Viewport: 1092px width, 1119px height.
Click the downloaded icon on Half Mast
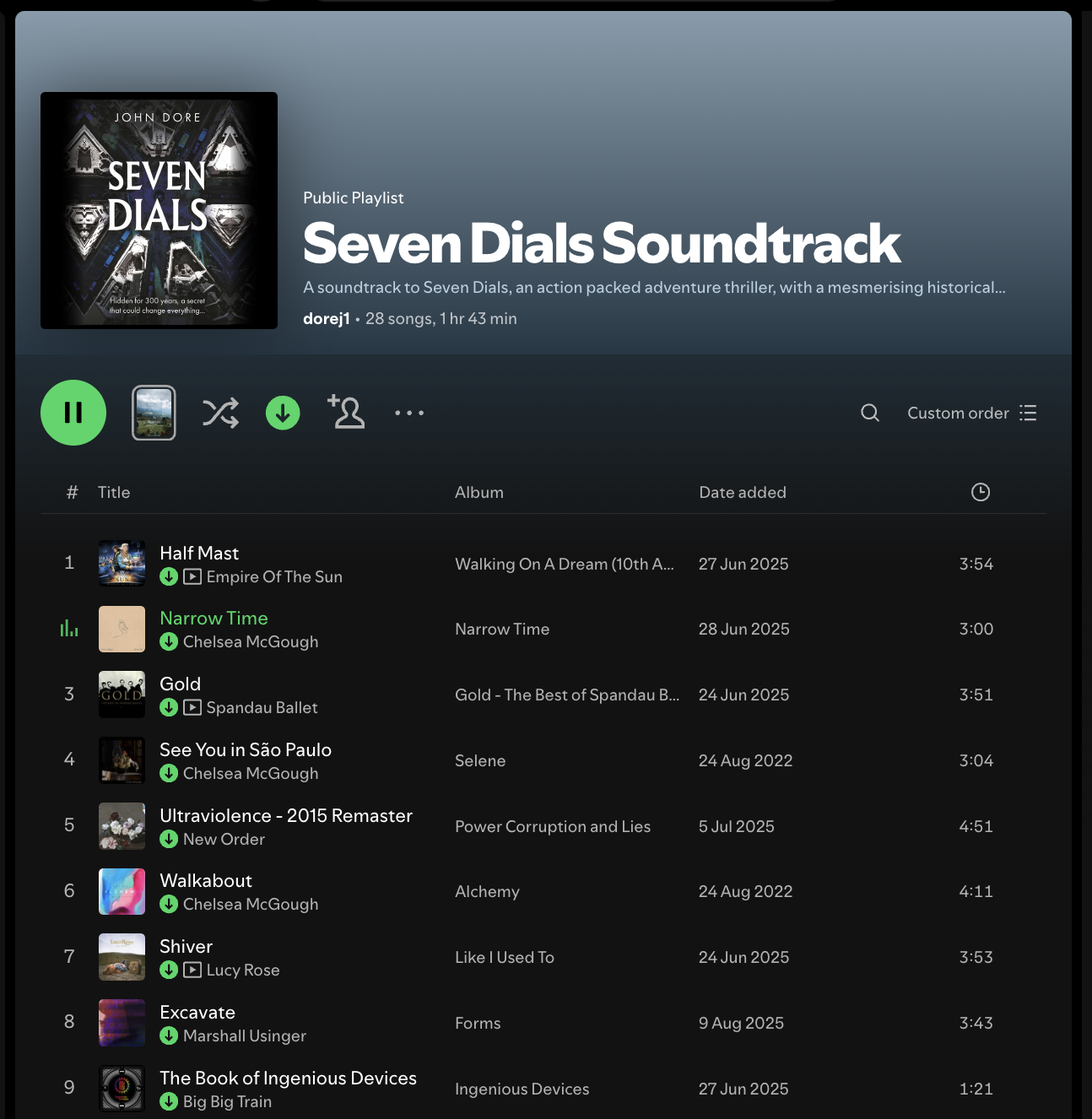(x=169, y=576)
